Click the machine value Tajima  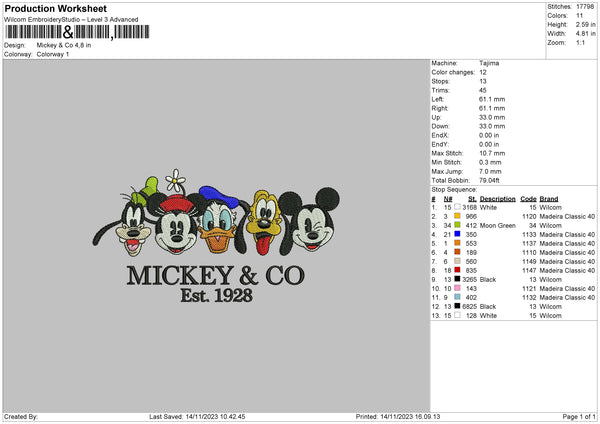(489, 63)
